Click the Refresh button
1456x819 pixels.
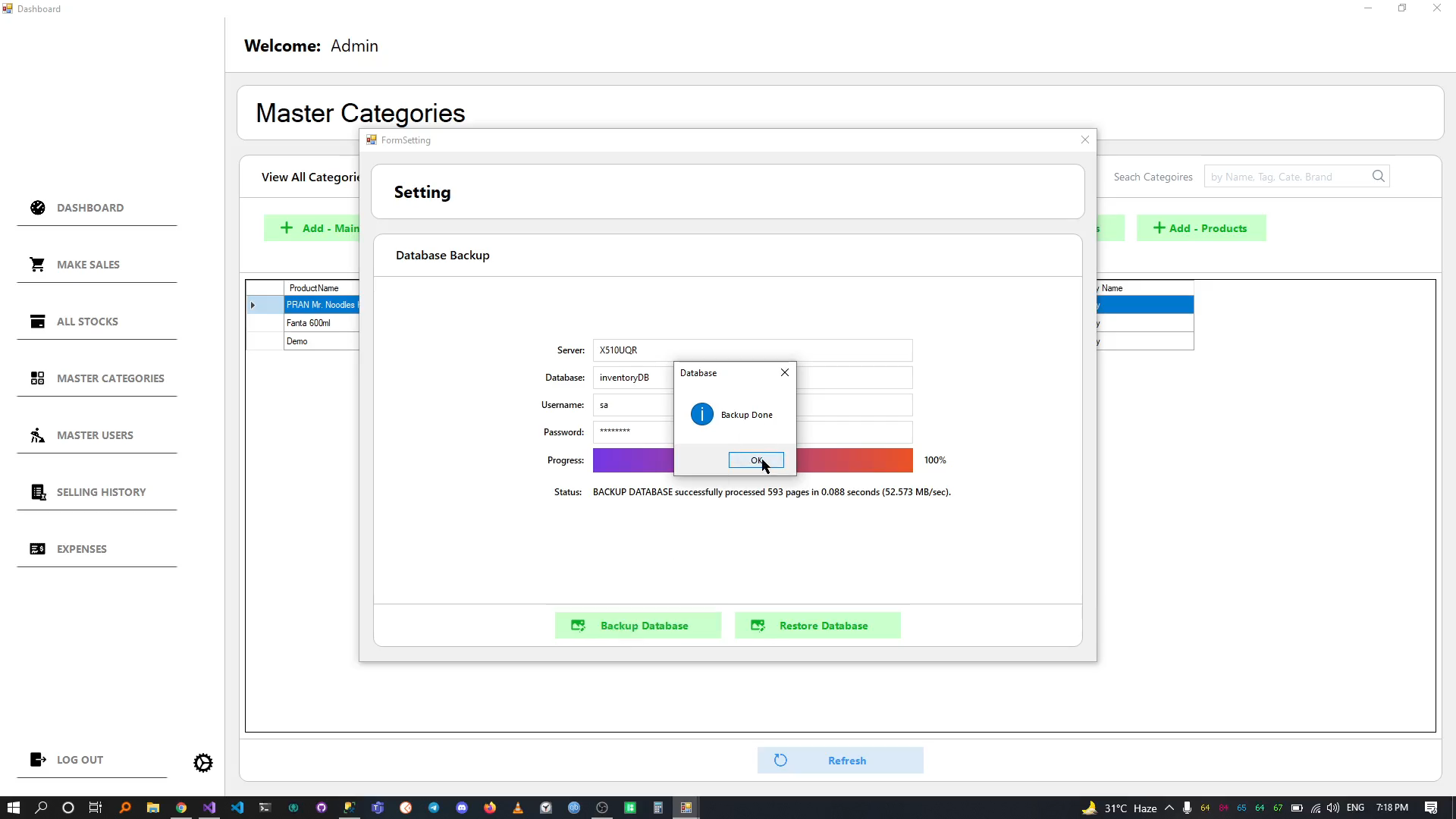[839, 761]
